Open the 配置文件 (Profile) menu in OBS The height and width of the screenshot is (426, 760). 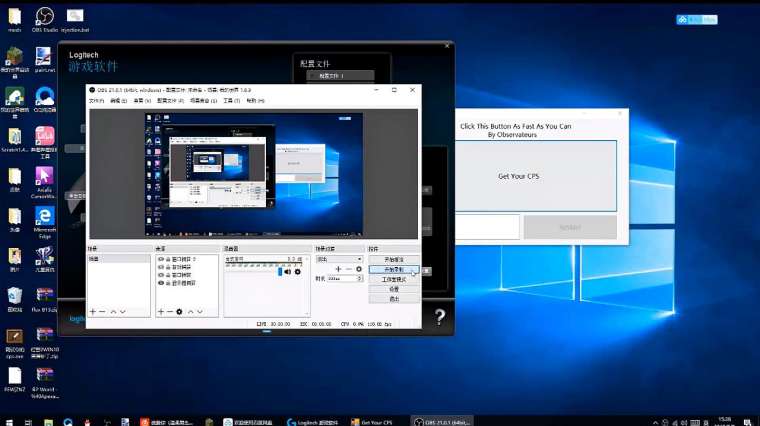coord(170,101)
